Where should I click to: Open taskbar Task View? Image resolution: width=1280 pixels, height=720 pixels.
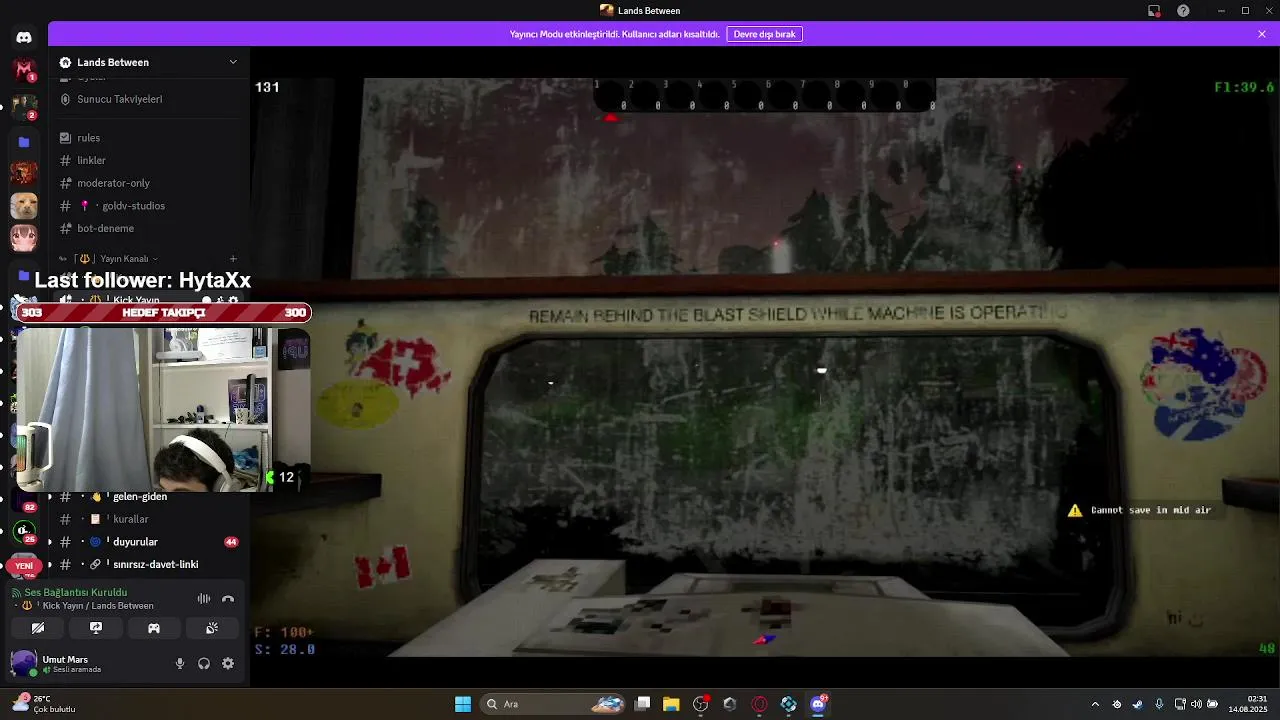(643, 704)
